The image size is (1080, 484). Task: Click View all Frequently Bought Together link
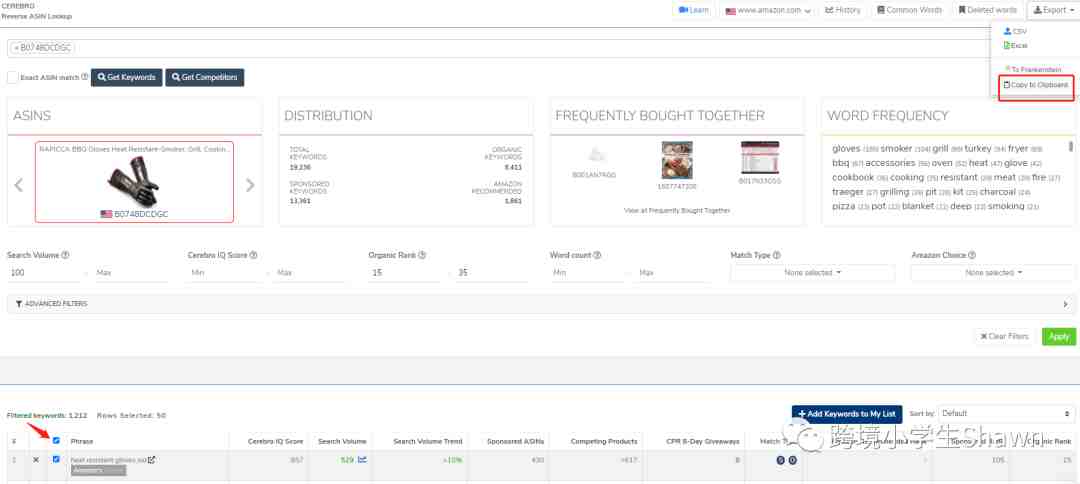[x=677, y=211]
